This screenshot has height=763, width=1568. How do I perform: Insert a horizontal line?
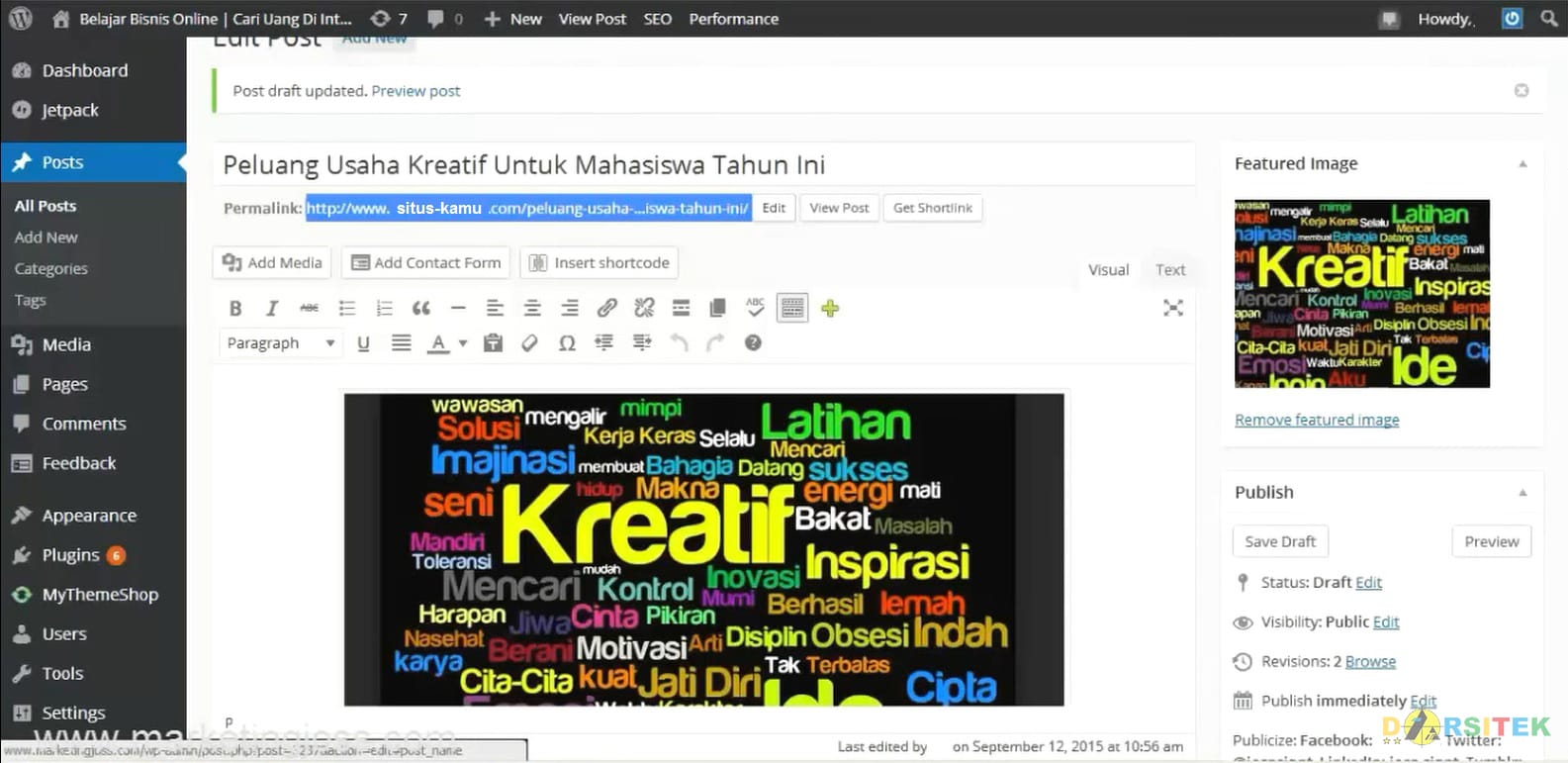458,308
